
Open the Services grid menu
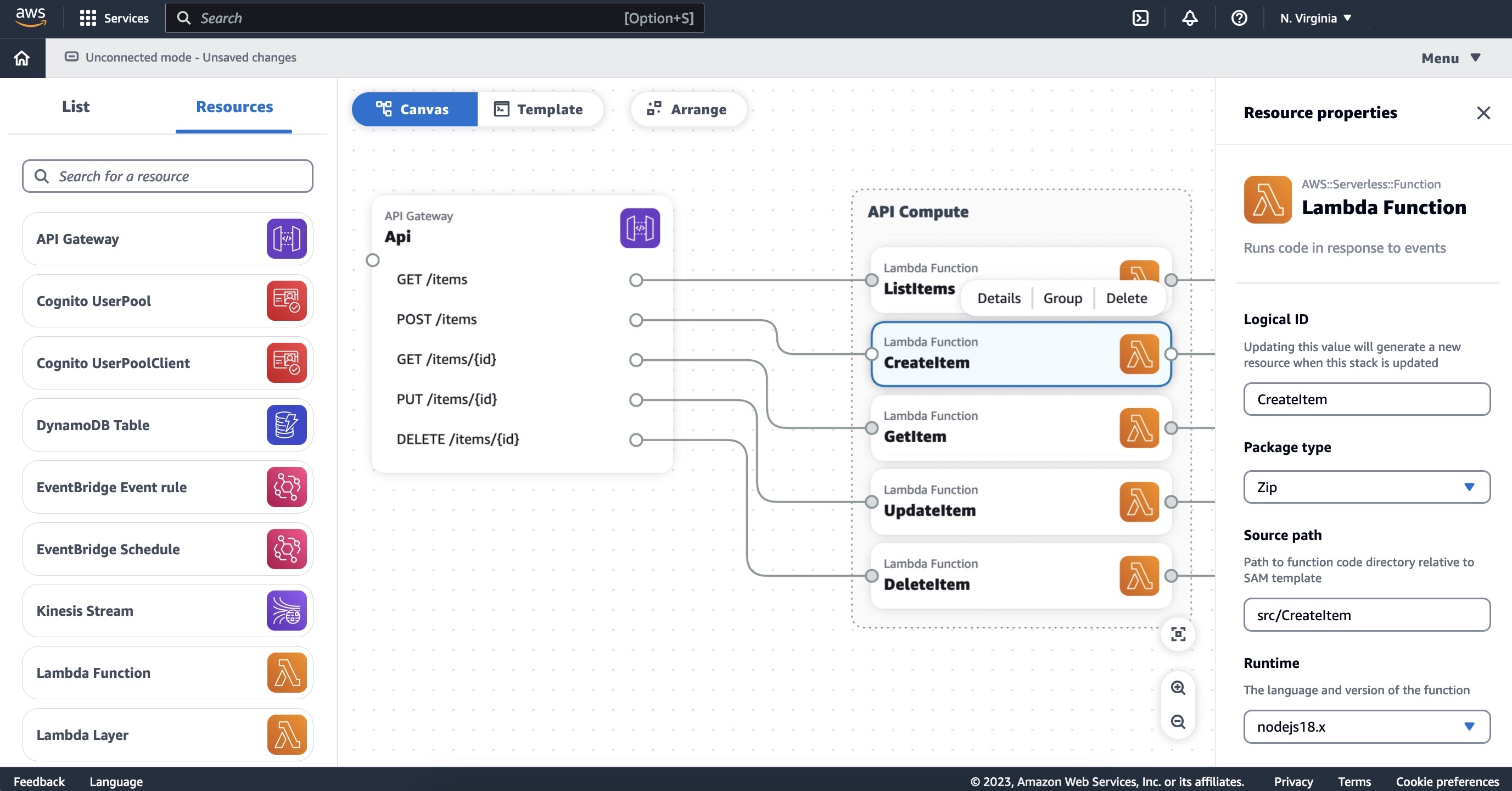point(87,18)
